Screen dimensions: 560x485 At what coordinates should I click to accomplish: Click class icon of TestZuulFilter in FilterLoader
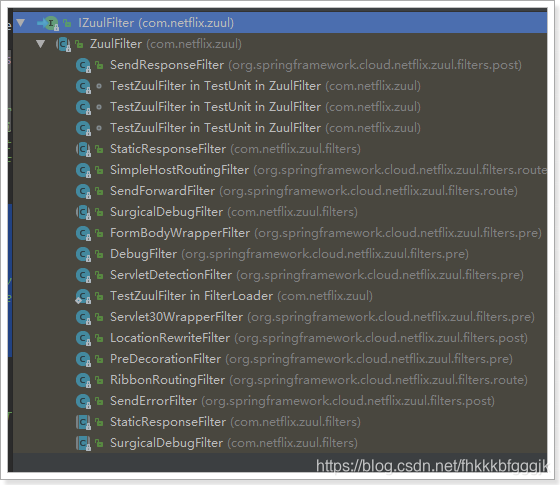coord(83,296)
